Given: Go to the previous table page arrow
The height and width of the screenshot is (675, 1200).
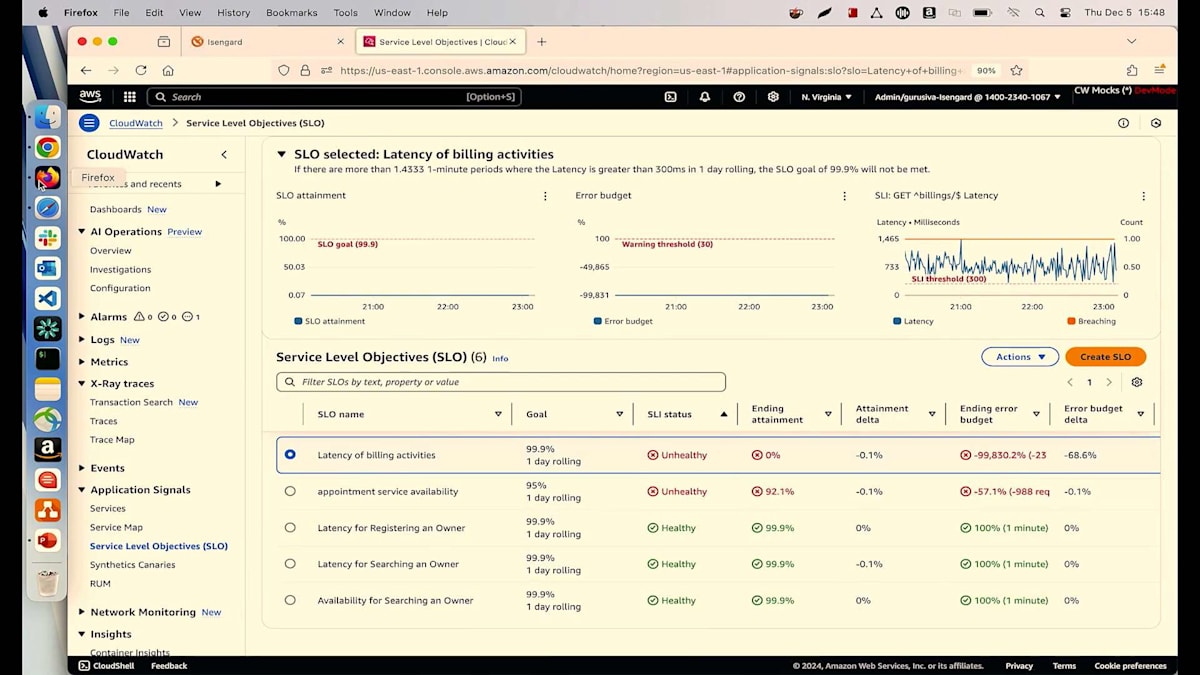Looking at the screenshot, I should point(1070,382).
